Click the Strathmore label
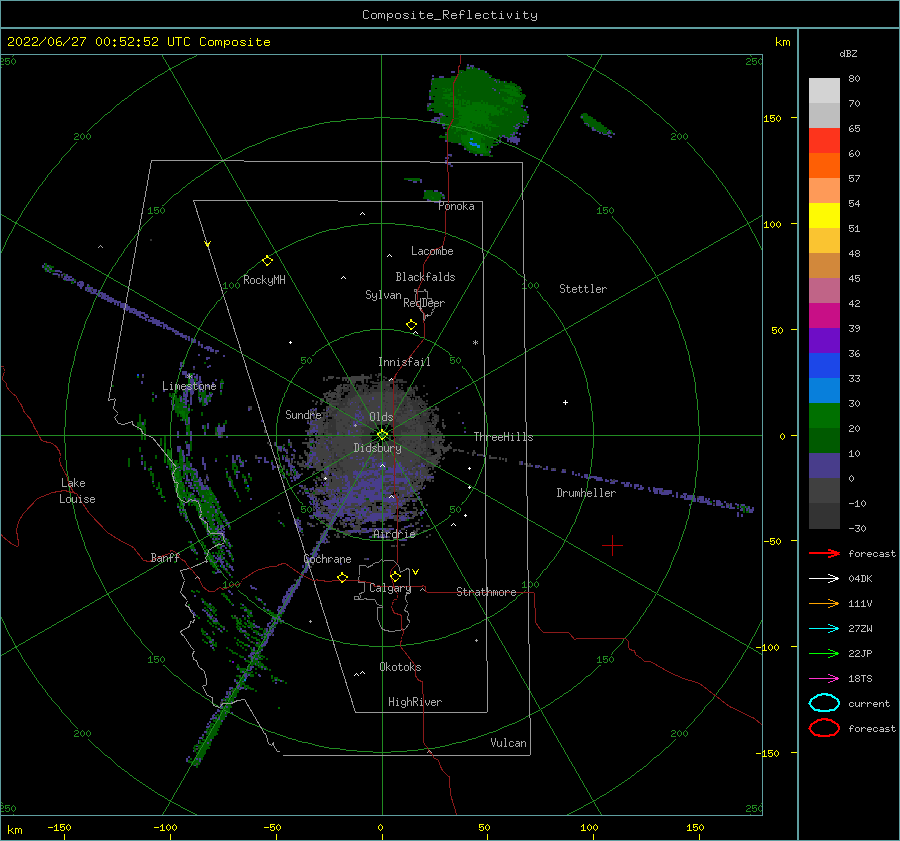 coord(486,592)
